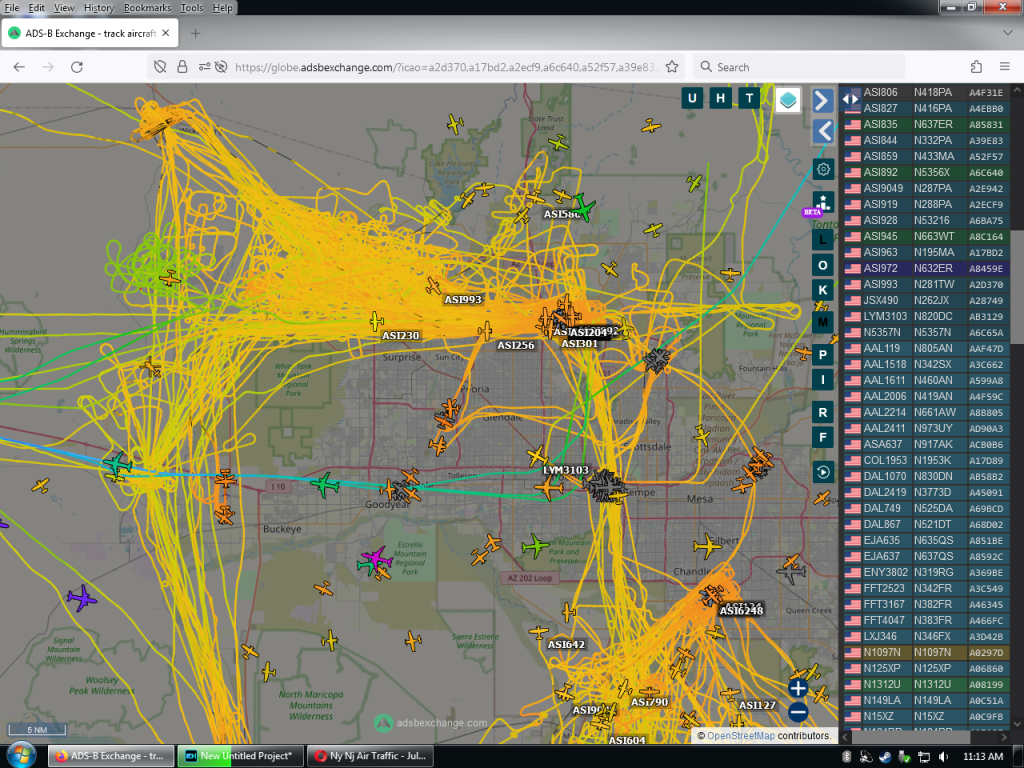Open the View menu
Image resolution: width=1024 pixels, height=768 pixels.
pyautogui.click(x=64, y=8)
